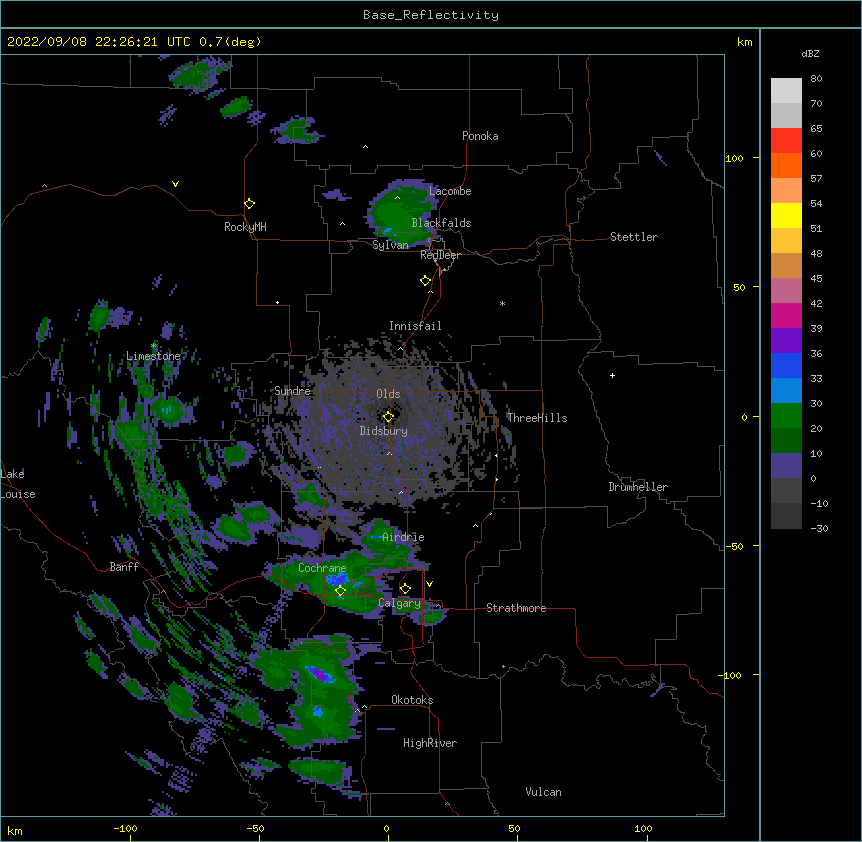This screenshot has width=862, height=842.
Task: Click the 39 dBZ magenta swatch
Action: point(786,315)
